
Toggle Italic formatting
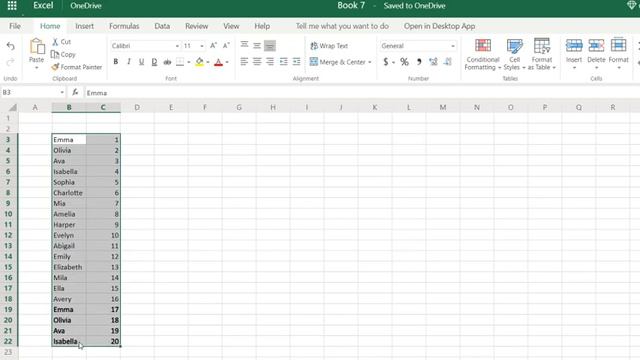(x=129, y=62)
